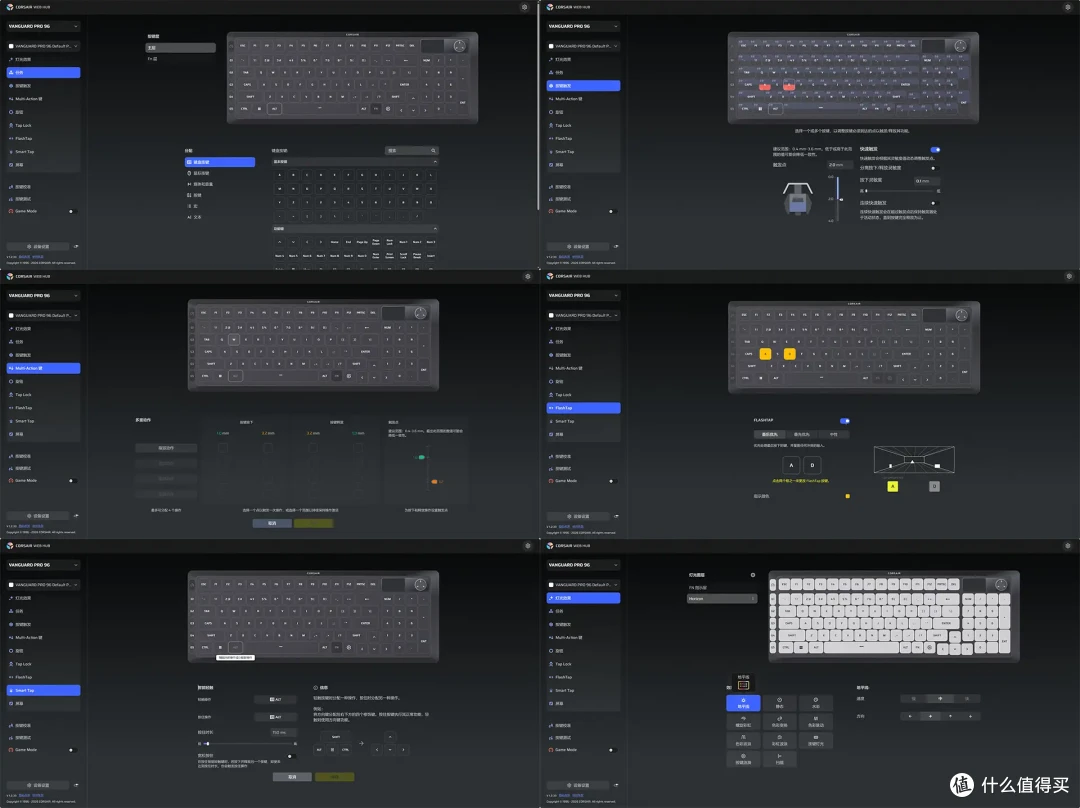1080x808 pixels.
Task: Toggle Game Mode on the key assignment page
Action: (x=72, y=211)
